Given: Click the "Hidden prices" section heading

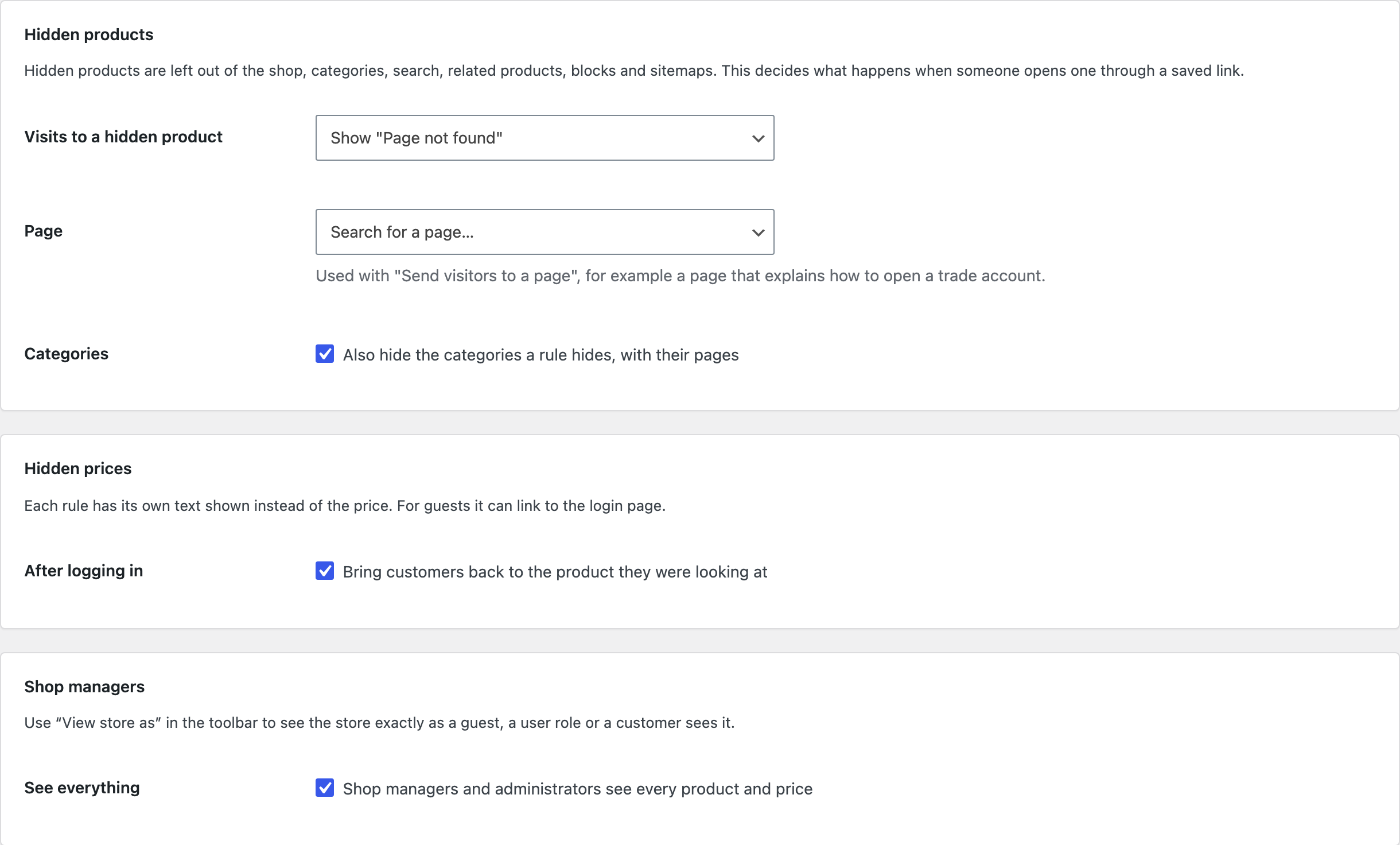Looking at the screenshot, I should [78, 468].
